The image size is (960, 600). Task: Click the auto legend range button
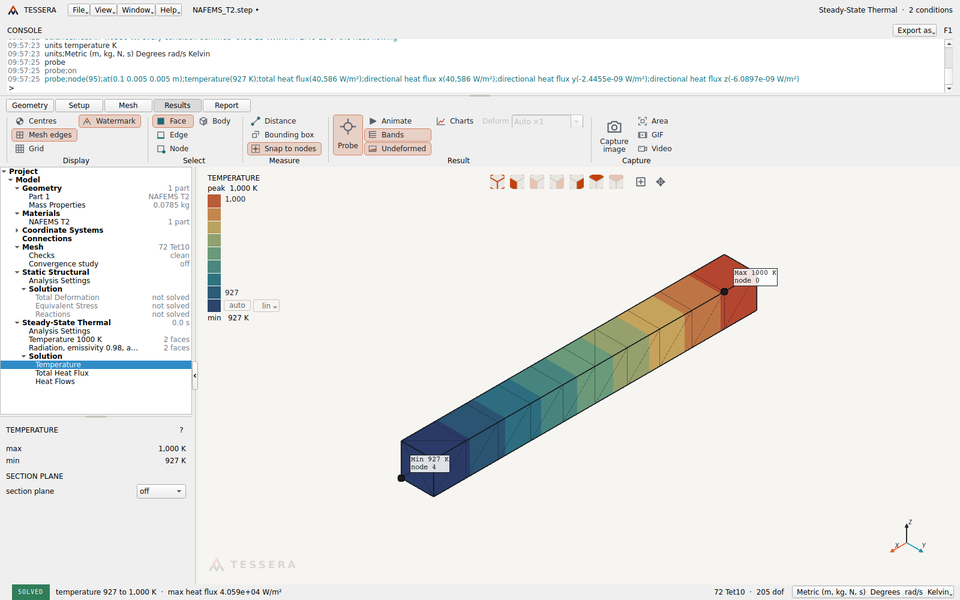tap(238, 306)
